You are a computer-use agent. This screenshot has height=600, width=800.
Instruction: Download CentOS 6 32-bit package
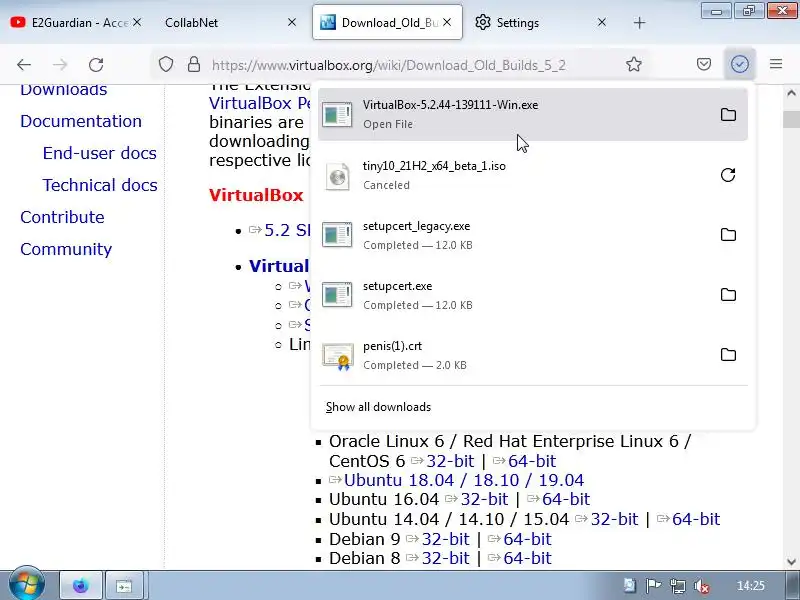tap(450, 461)
